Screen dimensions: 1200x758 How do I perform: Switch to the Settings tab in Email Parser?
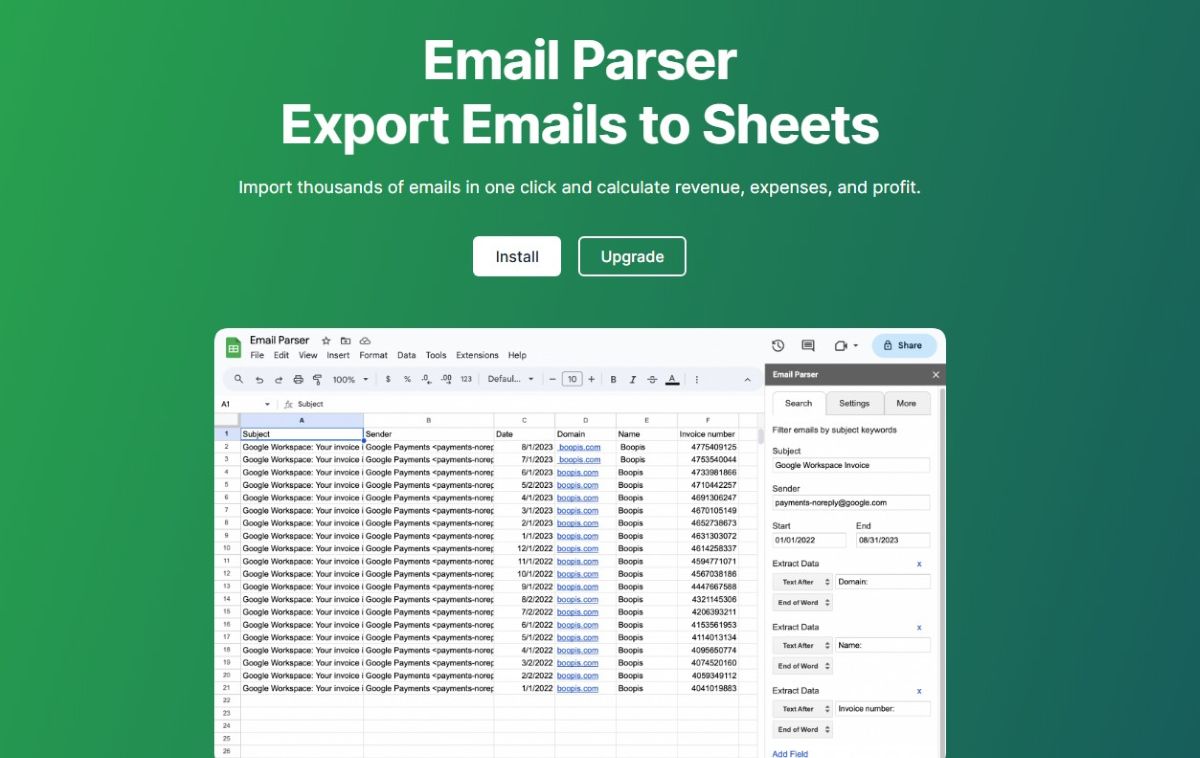tap(855, 403)
